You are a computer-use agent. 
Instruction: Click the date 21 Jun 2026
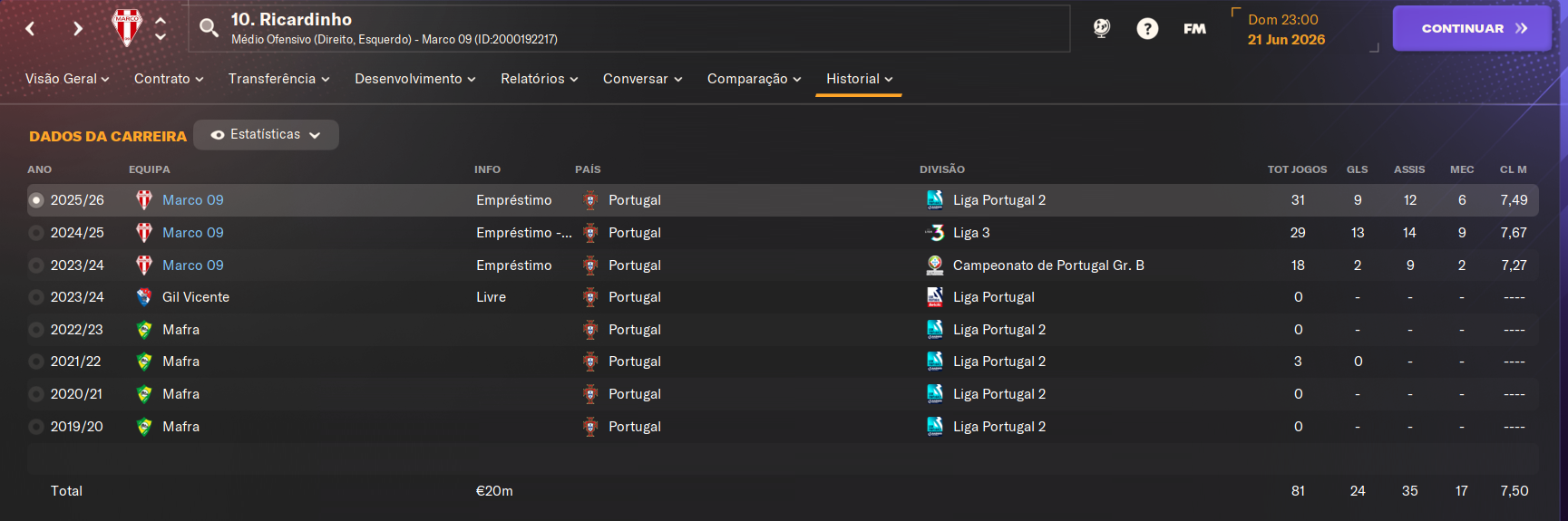(x=1286, y=40)
